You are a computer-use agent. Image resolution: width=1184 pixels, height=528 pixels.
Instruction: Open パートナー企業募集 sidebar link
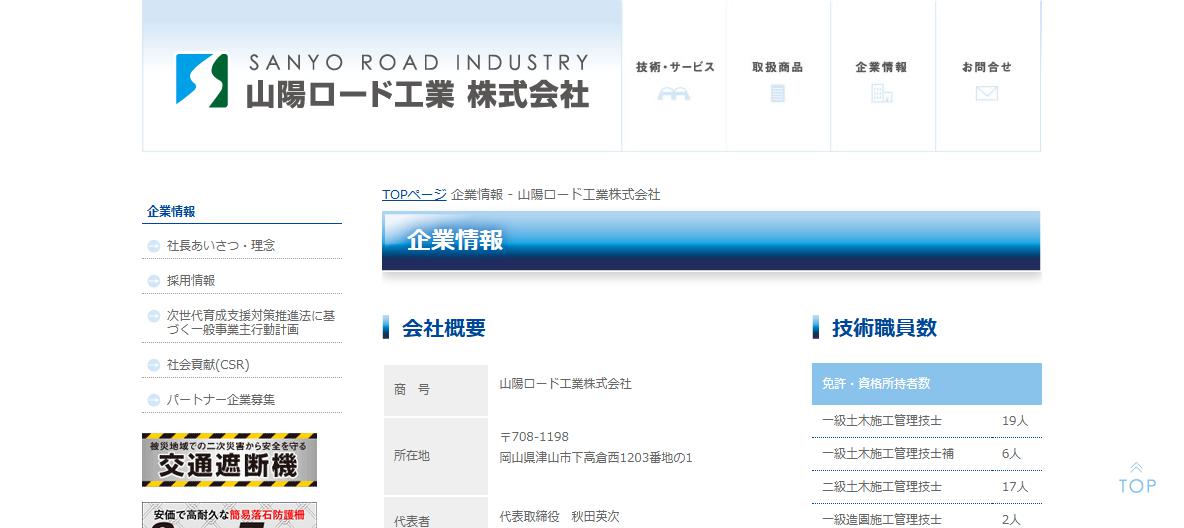point(220,400)
